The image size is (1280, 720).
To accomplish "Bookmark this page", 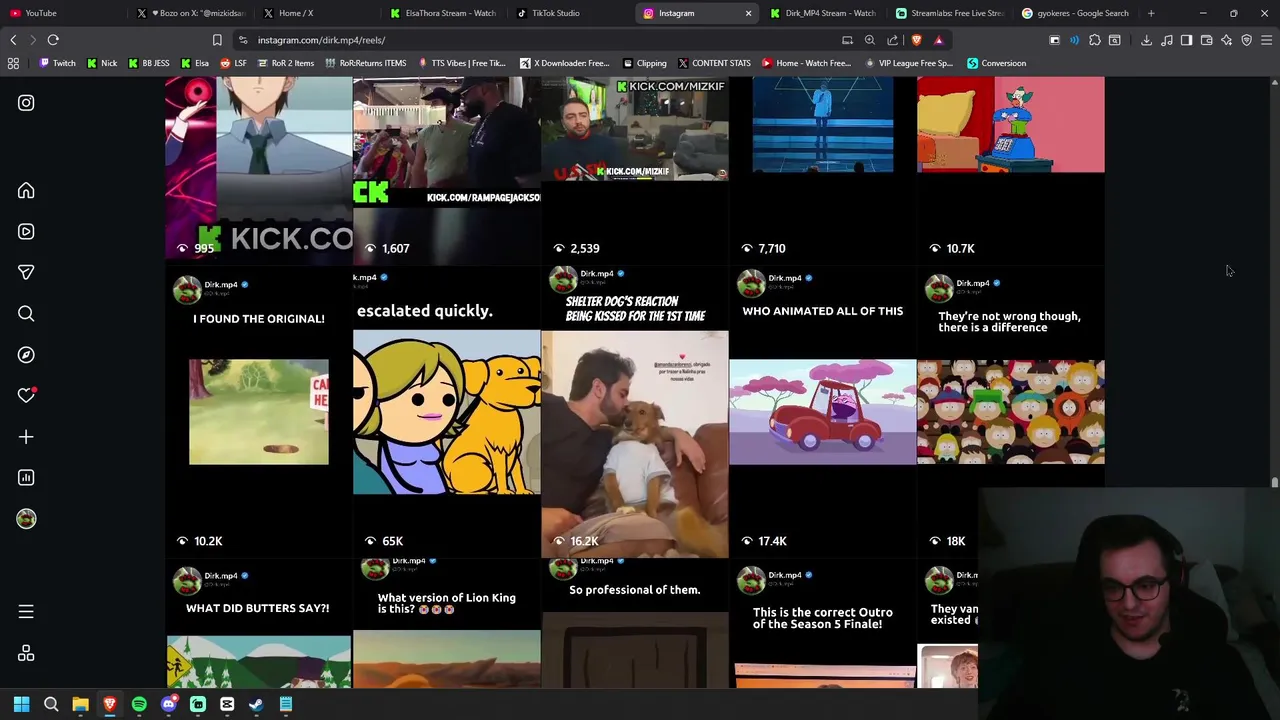I will [217, 40].
